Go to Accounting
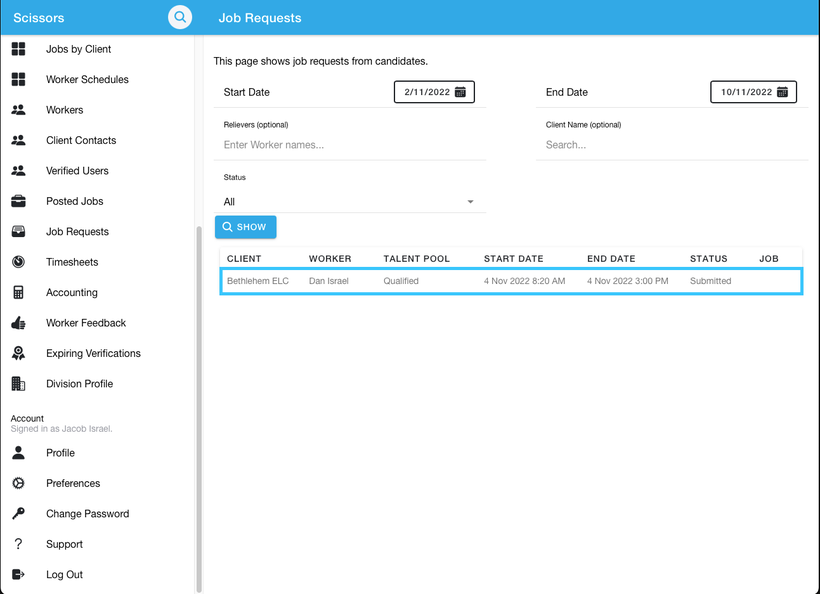Viewport: 820px width, 594px height. [x=72, y=292]
